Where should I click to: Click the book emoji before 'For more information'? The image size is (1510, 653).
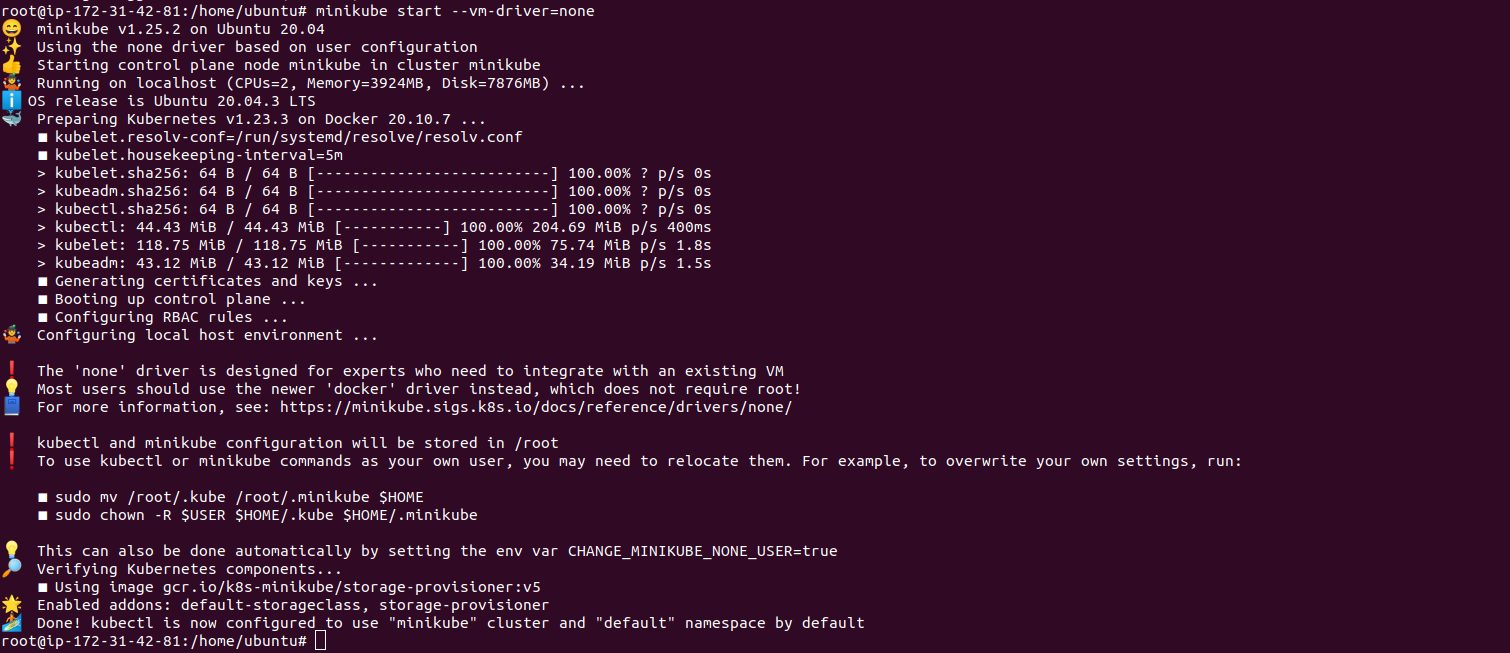[x=11, y=407]
